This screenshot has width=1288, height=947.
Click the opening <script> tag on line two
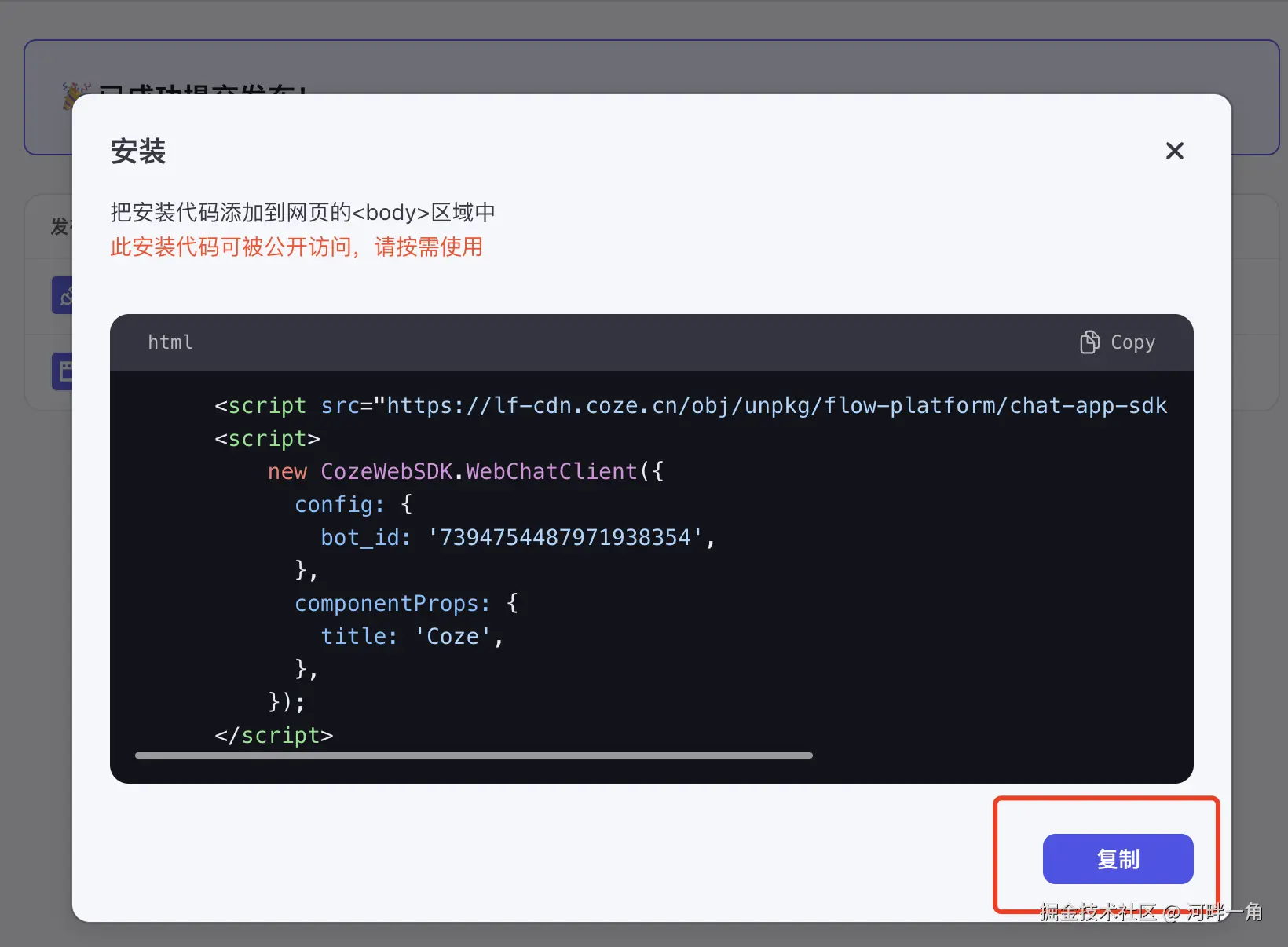tap(268, 438)
